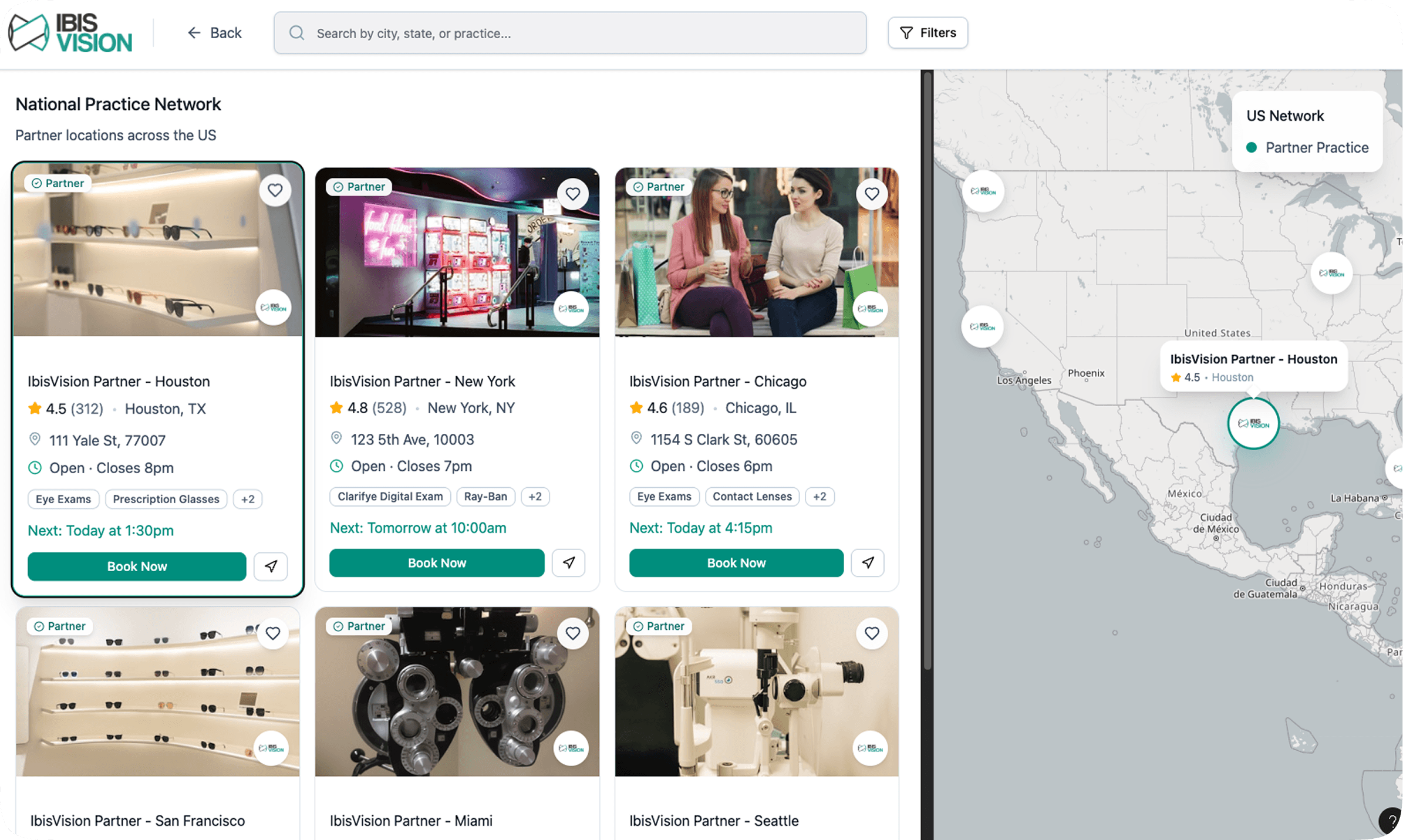Book Now at the Chicago partner
This screenshot has width=1403, height=840.
coord(736,562)
